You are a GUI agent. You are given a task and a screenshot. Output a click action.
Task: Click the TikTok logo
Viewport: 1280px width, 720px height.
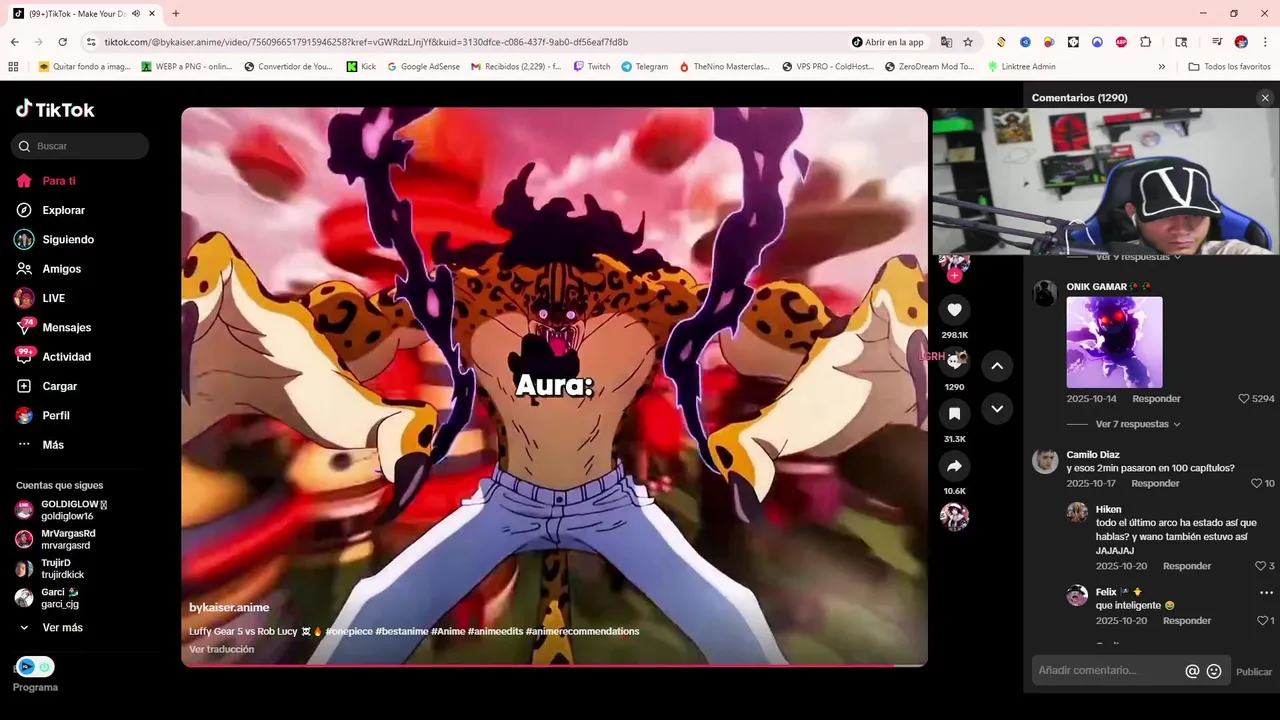(55, 109)
